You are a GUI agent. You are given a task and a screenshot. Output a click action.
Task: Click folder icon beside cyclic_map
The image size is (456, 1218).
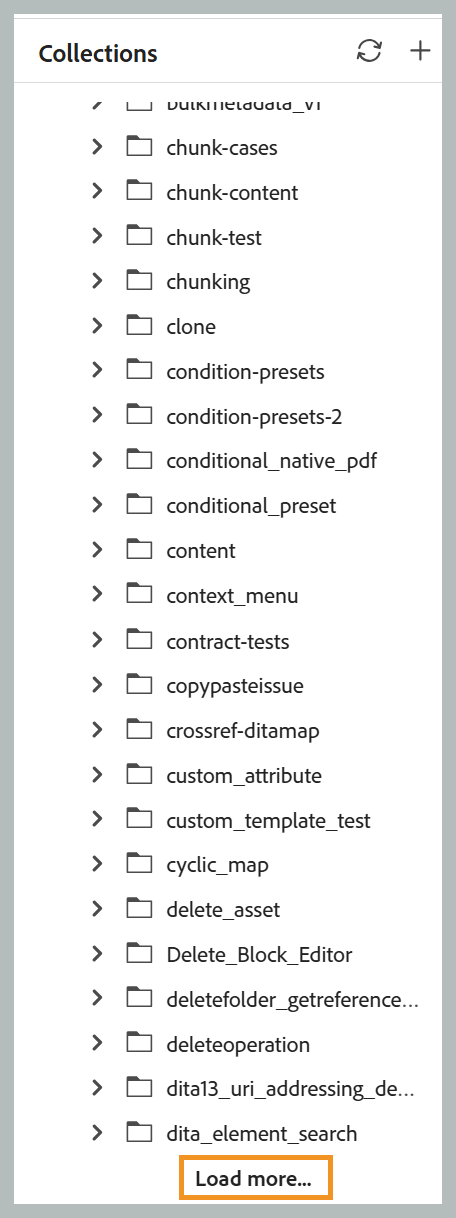point(139,864)
